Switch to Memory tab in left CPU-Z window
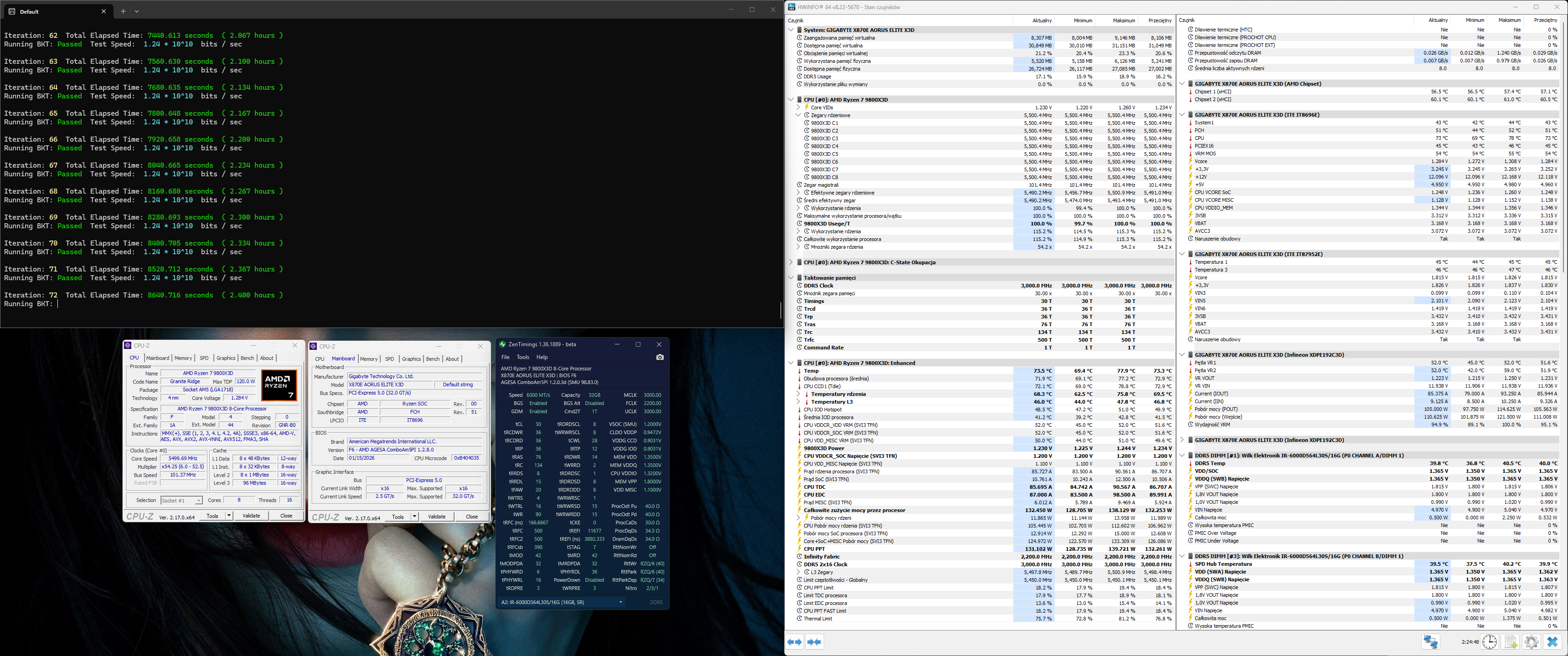The height and width of the screenshot is (656, 1568). pyautogui.click(x=183, y=358)
